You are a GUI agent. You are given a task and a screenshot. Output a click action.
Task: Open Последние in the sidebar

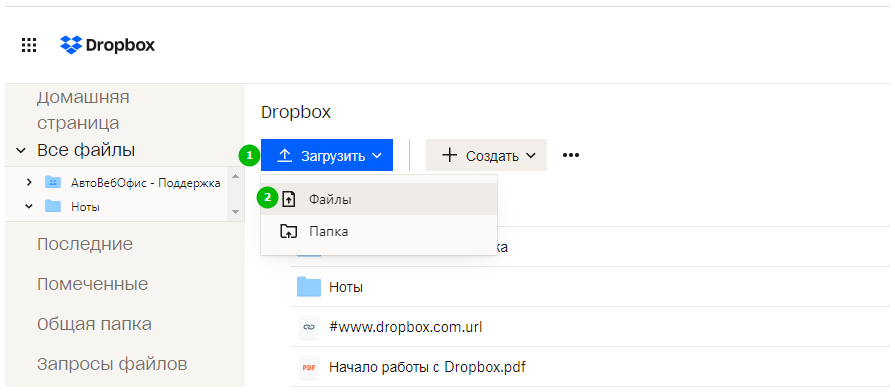pos(85,244)
